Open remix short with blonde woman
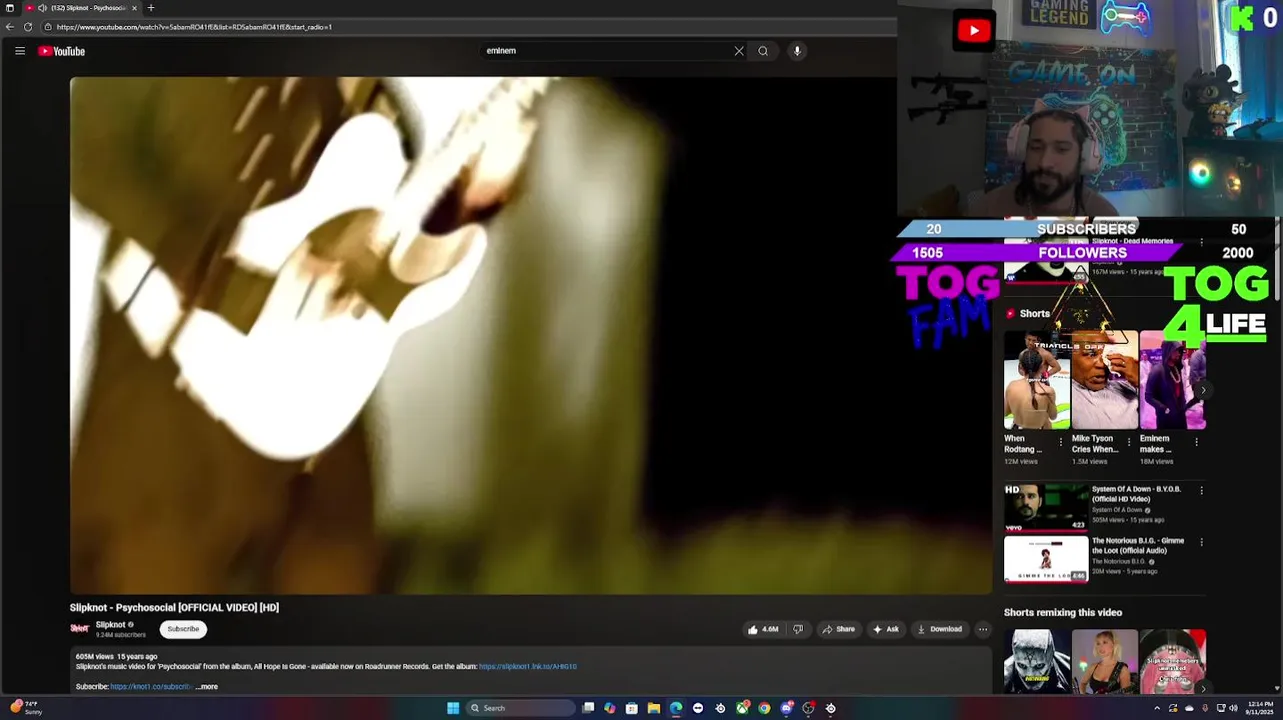 click(1104, 661)
